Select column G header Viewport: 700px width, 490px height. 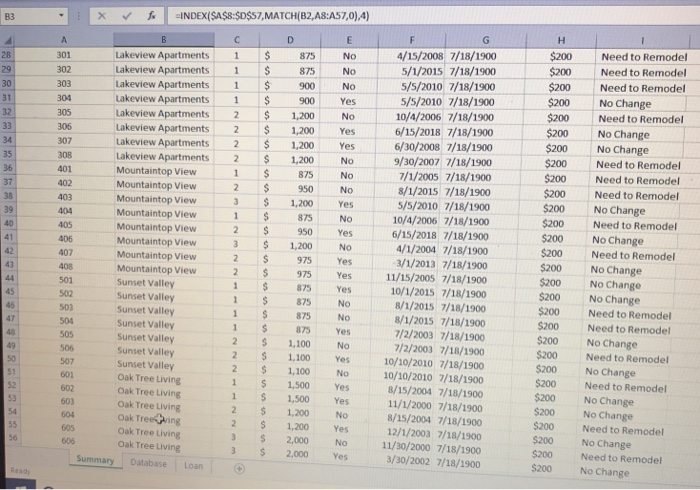tap(486, 40)
